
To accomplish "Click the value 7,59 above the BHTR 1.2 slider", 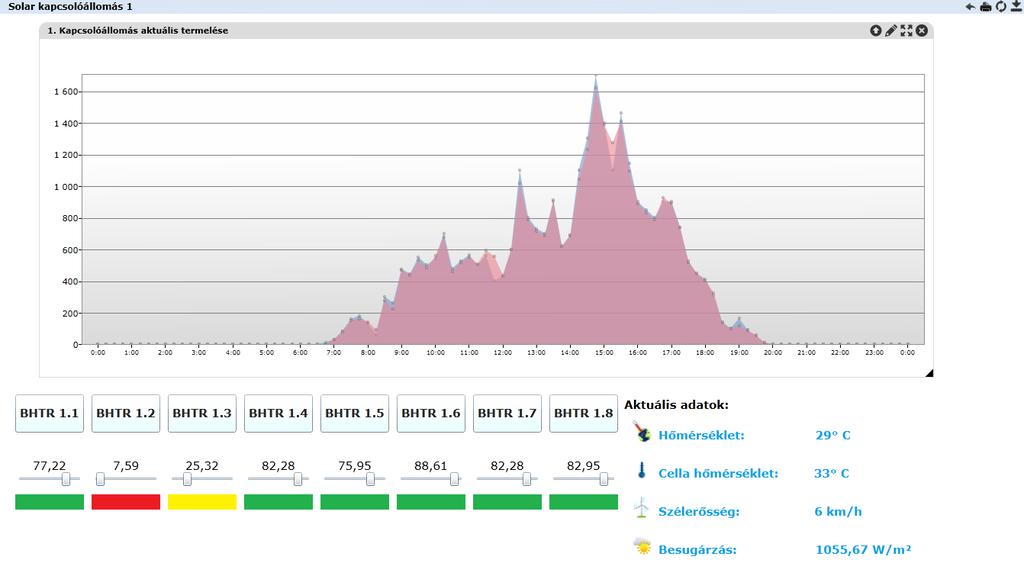I will (x=125, y=466).
